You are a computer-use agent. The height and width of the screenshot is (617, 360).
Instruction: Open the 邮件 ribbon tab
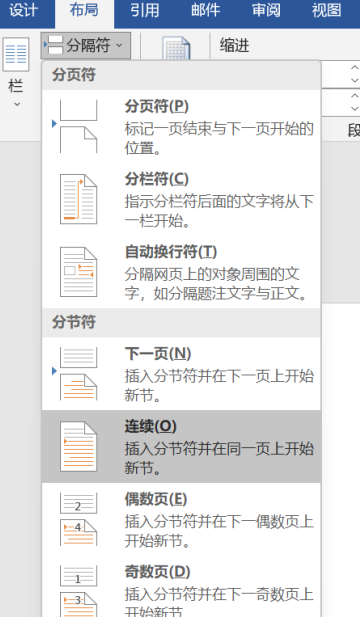coord(205,10)
